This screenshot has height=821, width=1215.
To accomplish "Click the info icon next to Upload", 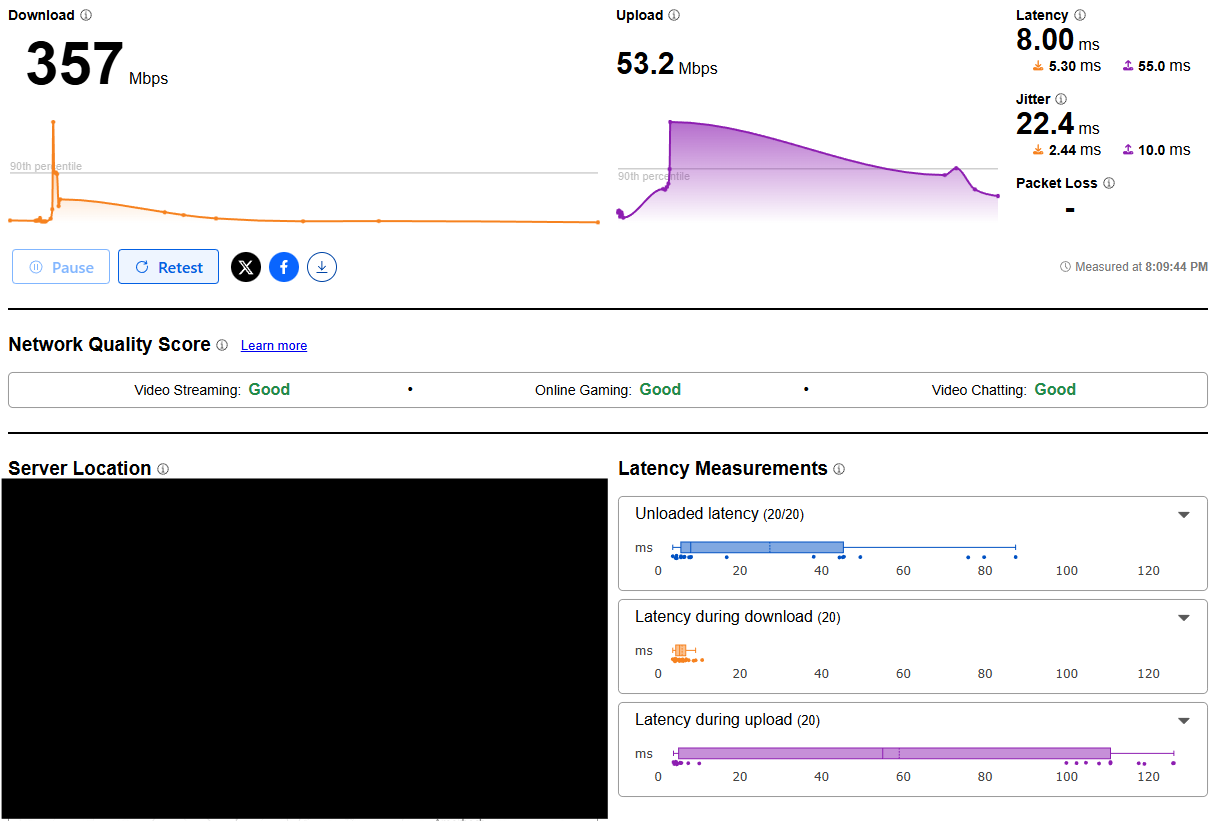I will point(674,15).
